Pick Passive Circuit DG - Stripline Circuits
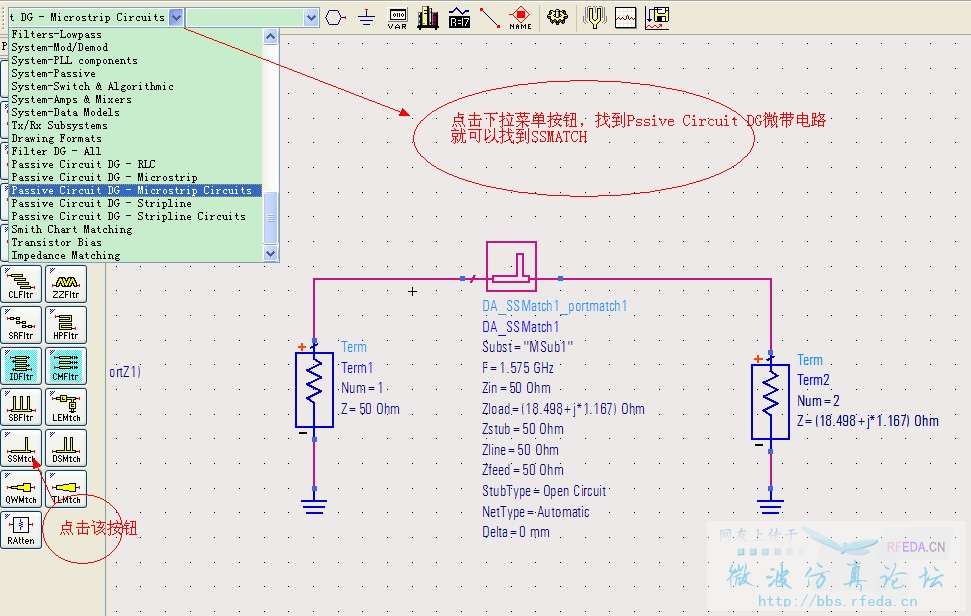Image resolution: width=971 pixels, height=616 pixels. click(135, 217)
